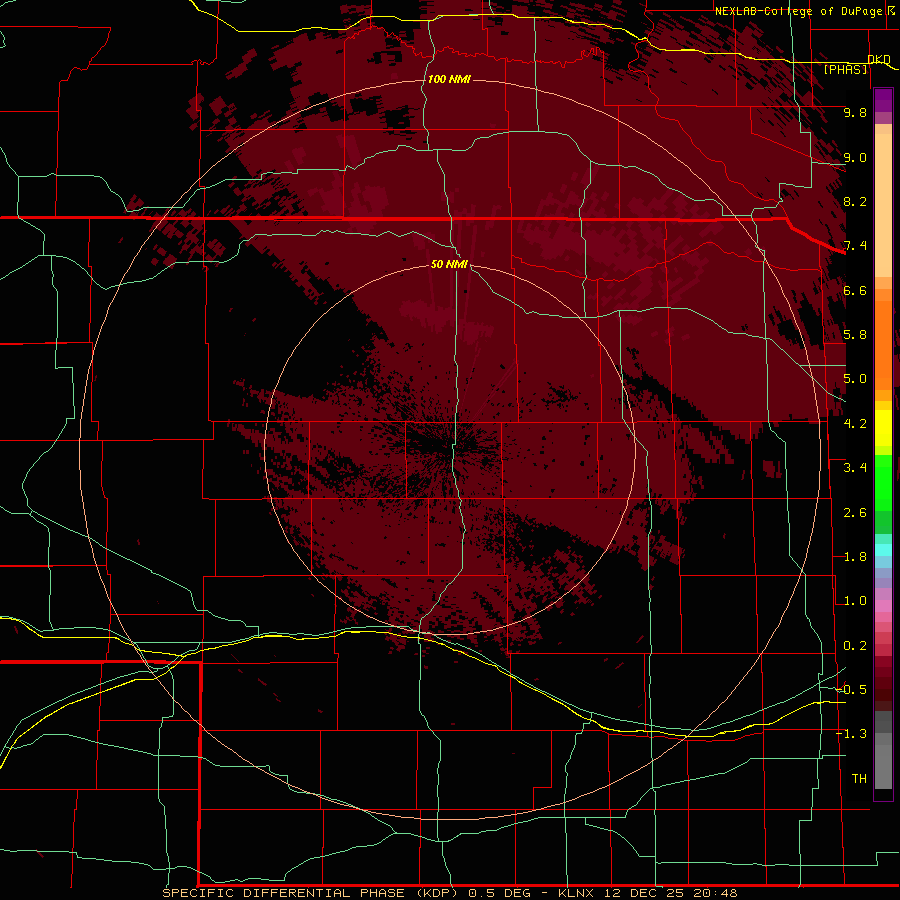The image size is (900, 900).
Task: Click the purple segment atop the color bar
Action: [x=883, y=100]
